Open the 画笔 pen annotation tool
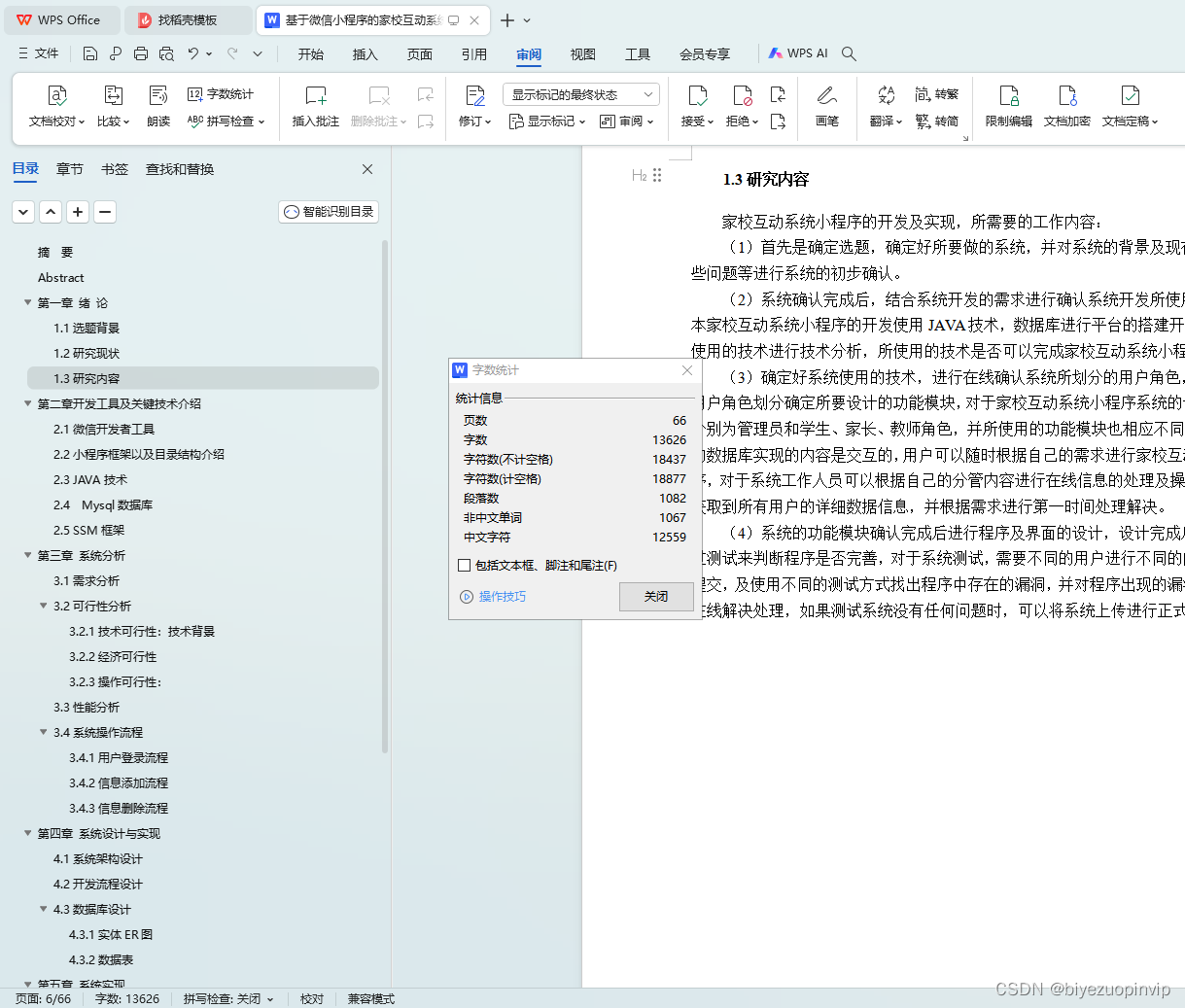Viewport: 1185px width, 1008px height. pos(827,107)
